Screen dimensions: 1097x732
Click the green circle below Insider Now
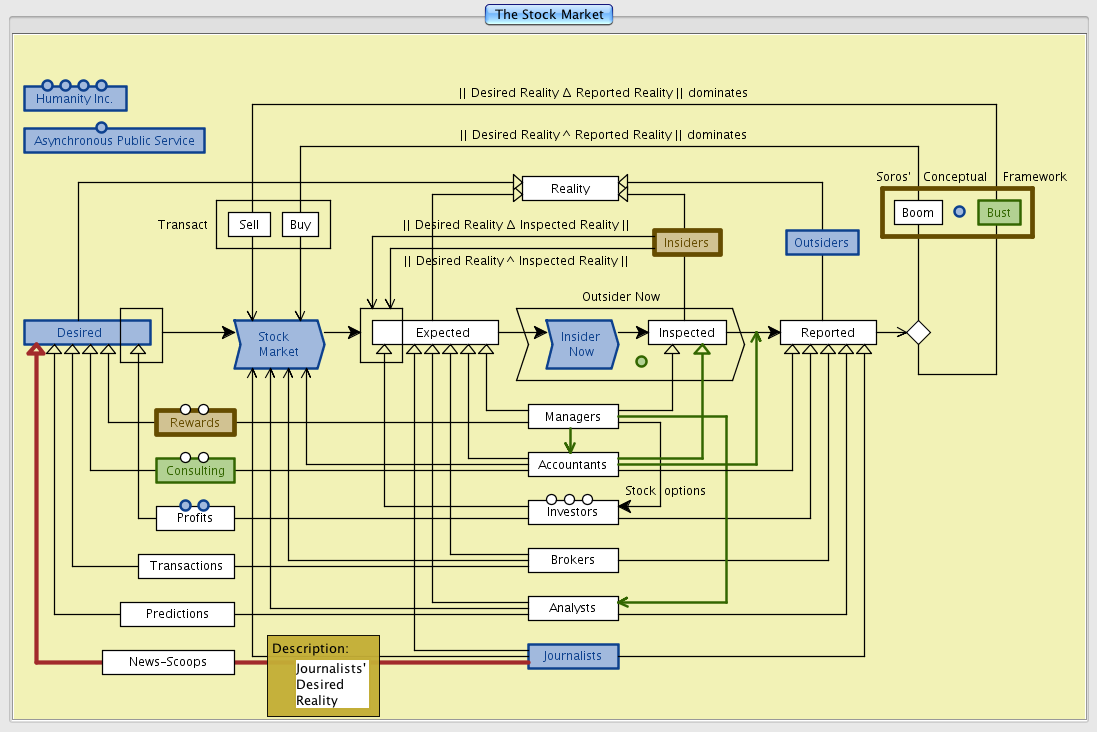point(641,361)
